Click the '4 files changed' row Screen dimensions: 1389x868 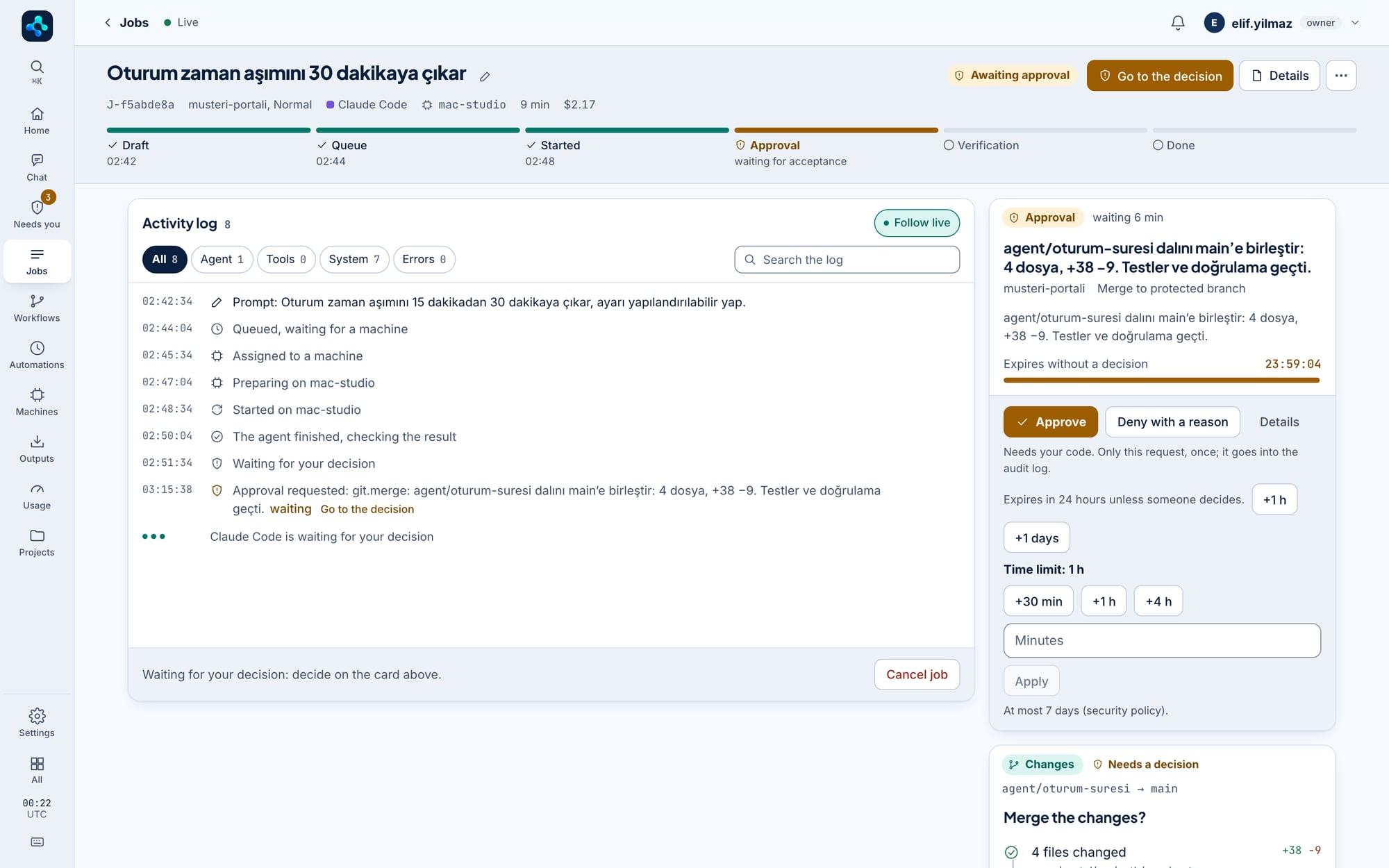pos(1162,852)
